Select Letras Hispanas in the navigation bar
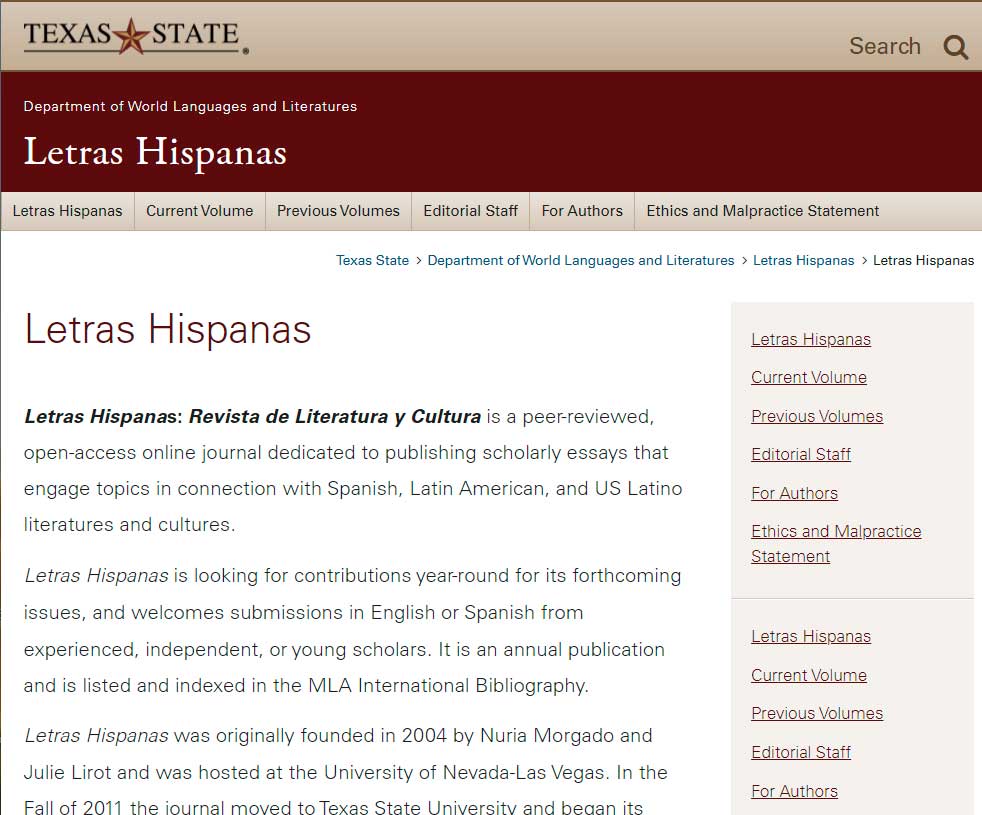The height and width of the screenshot is (815, 982). click(x=68, y=211)
